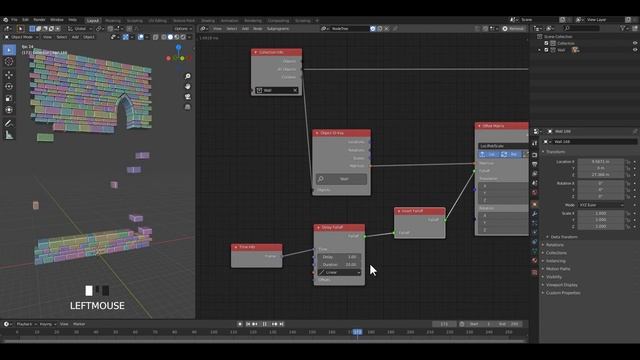This screenshot has height=360, width=640.
Task: Open the Render properties tab icon
Action: point(534,155)
